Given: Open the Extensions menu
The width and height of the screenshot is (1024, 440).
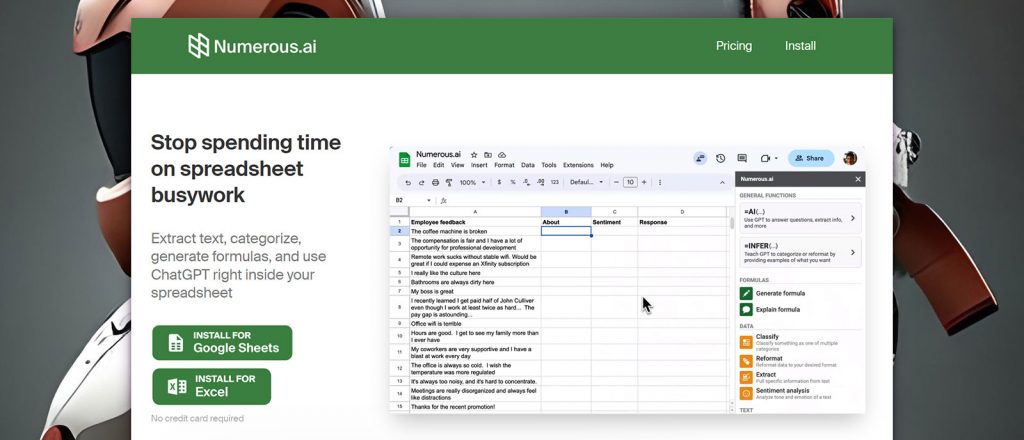Looking at the screenshot, I should tap(578, 165).
